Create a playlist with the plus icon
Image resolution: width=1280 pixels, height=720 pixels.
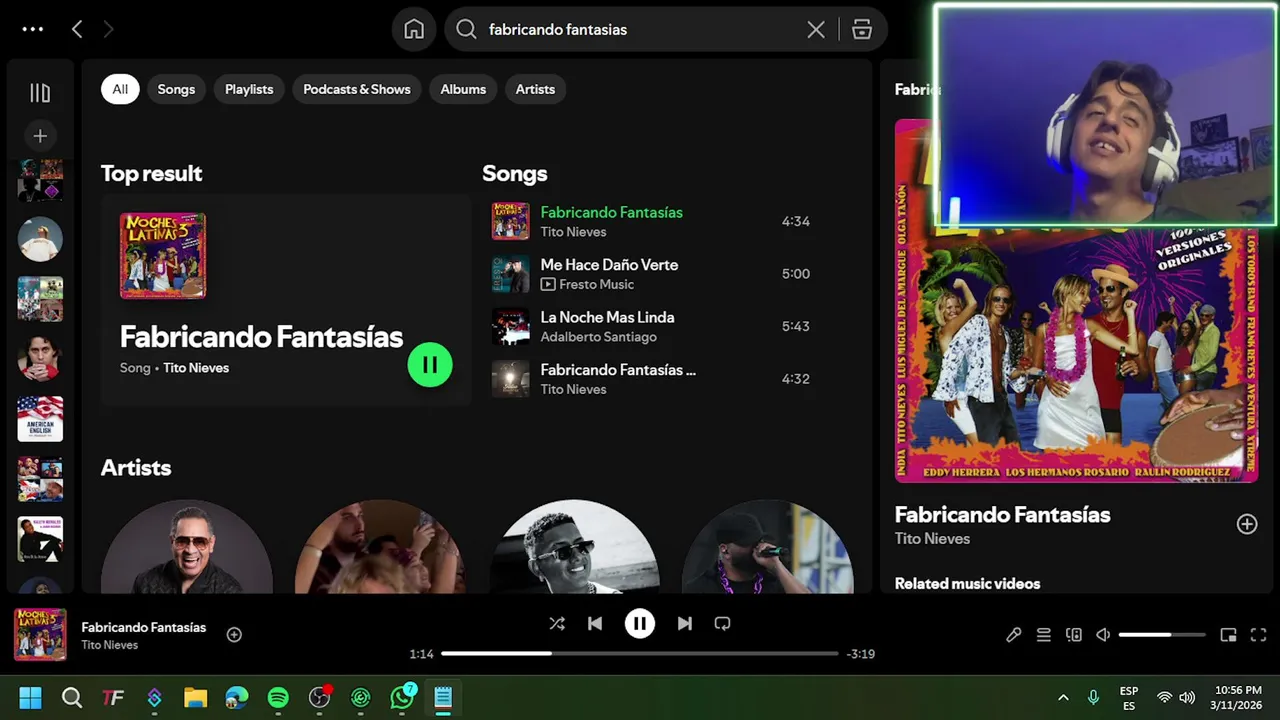click(40, 136)
